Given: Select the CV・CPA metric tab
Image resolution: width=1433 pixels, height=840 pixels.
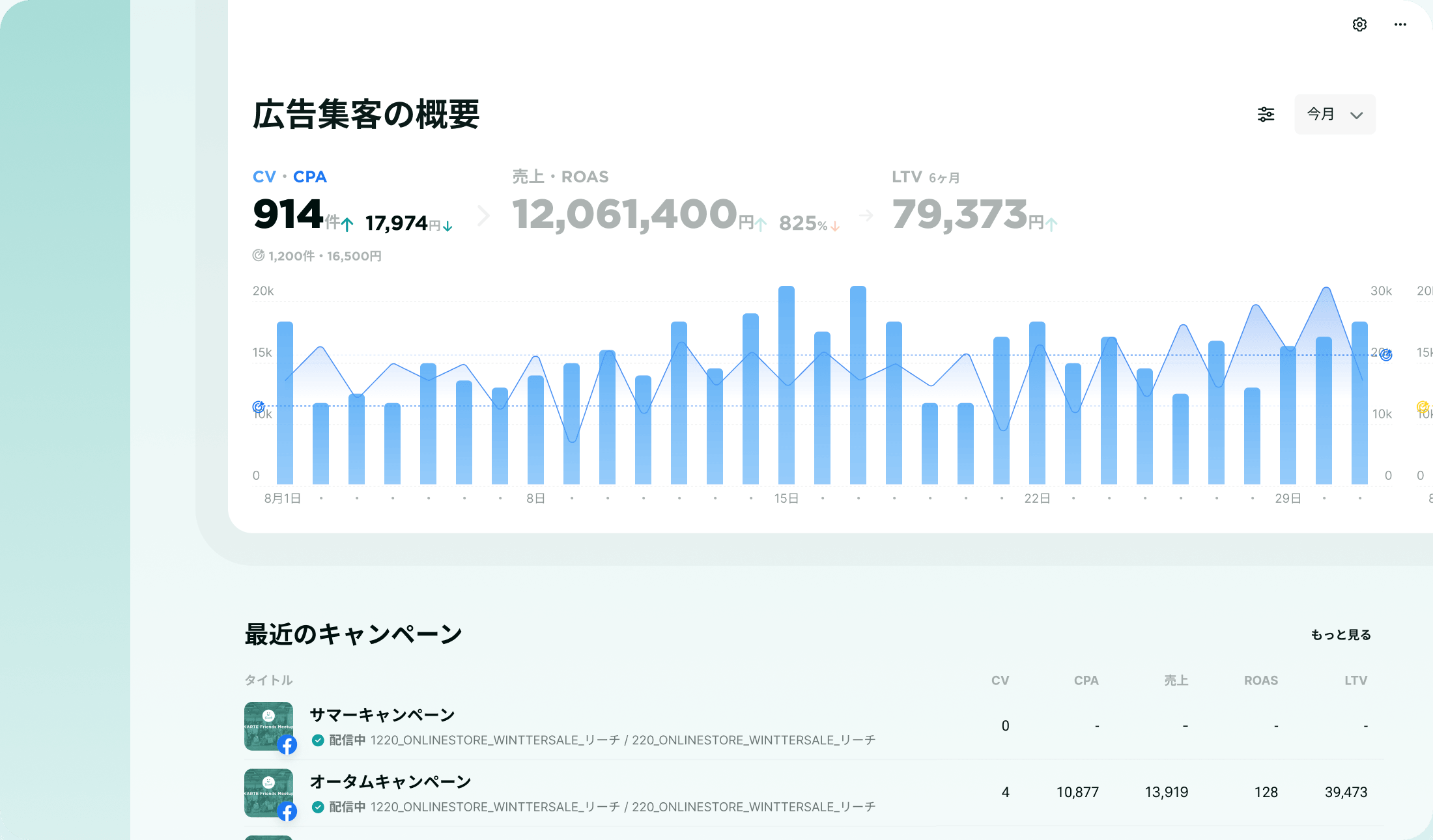Looking at the screenshot, I should click(x=290, y=177).
